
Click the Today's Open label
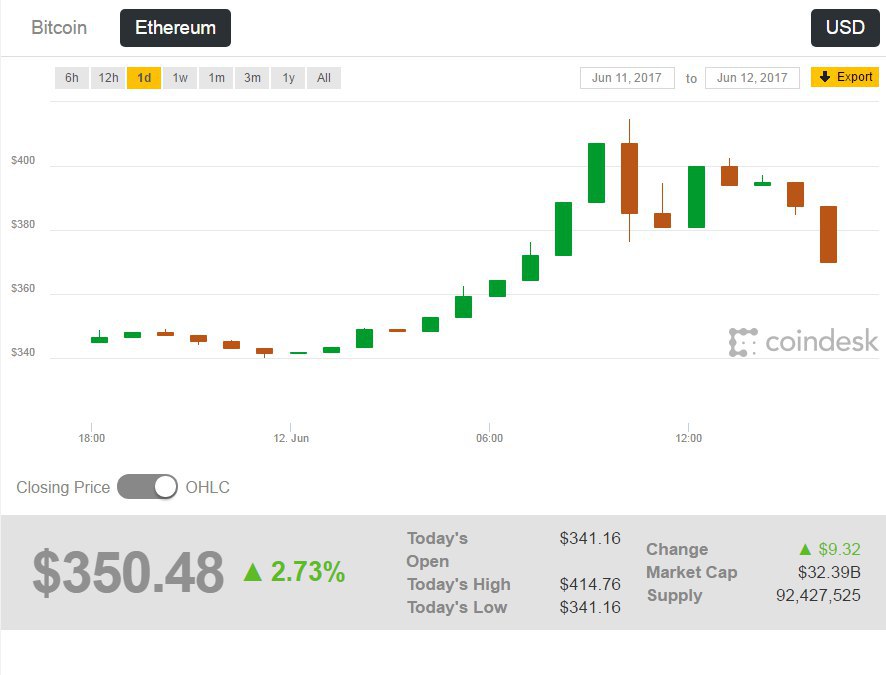(437, 550)
